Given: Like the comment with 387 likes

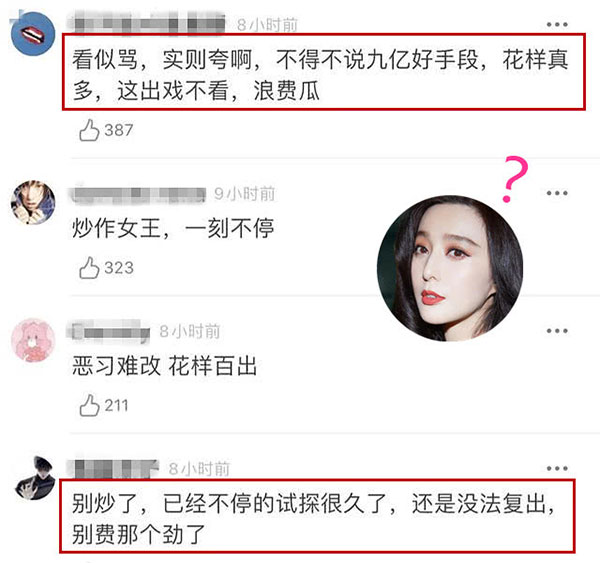Looking at the screenshot, I should (89, 130).
